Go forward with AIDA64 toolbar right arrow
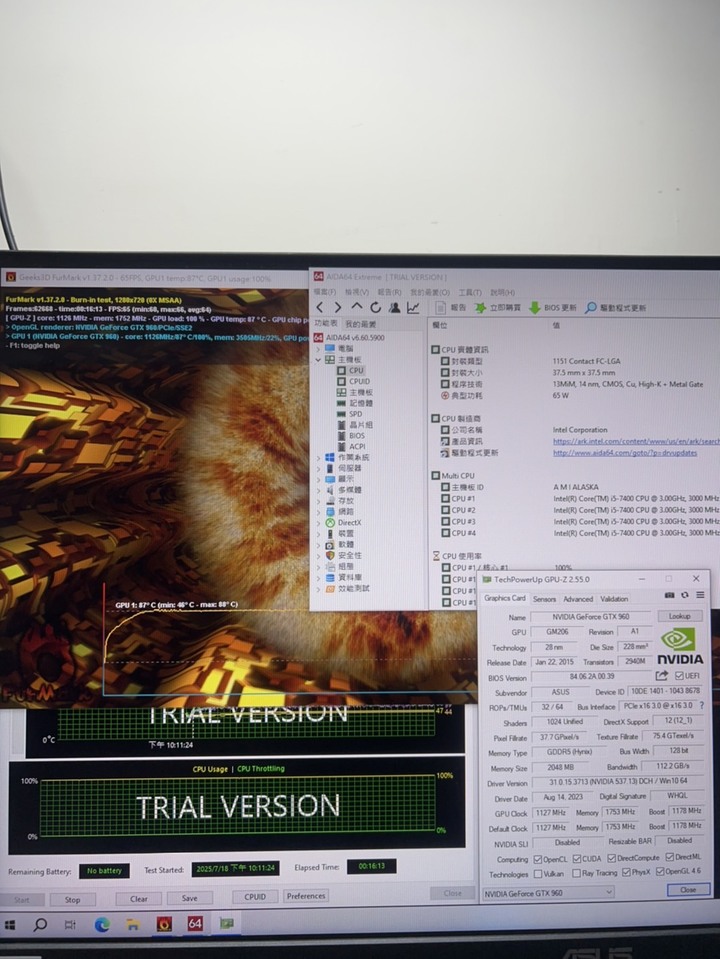This screenshot has width=720, height=959. 338,307
